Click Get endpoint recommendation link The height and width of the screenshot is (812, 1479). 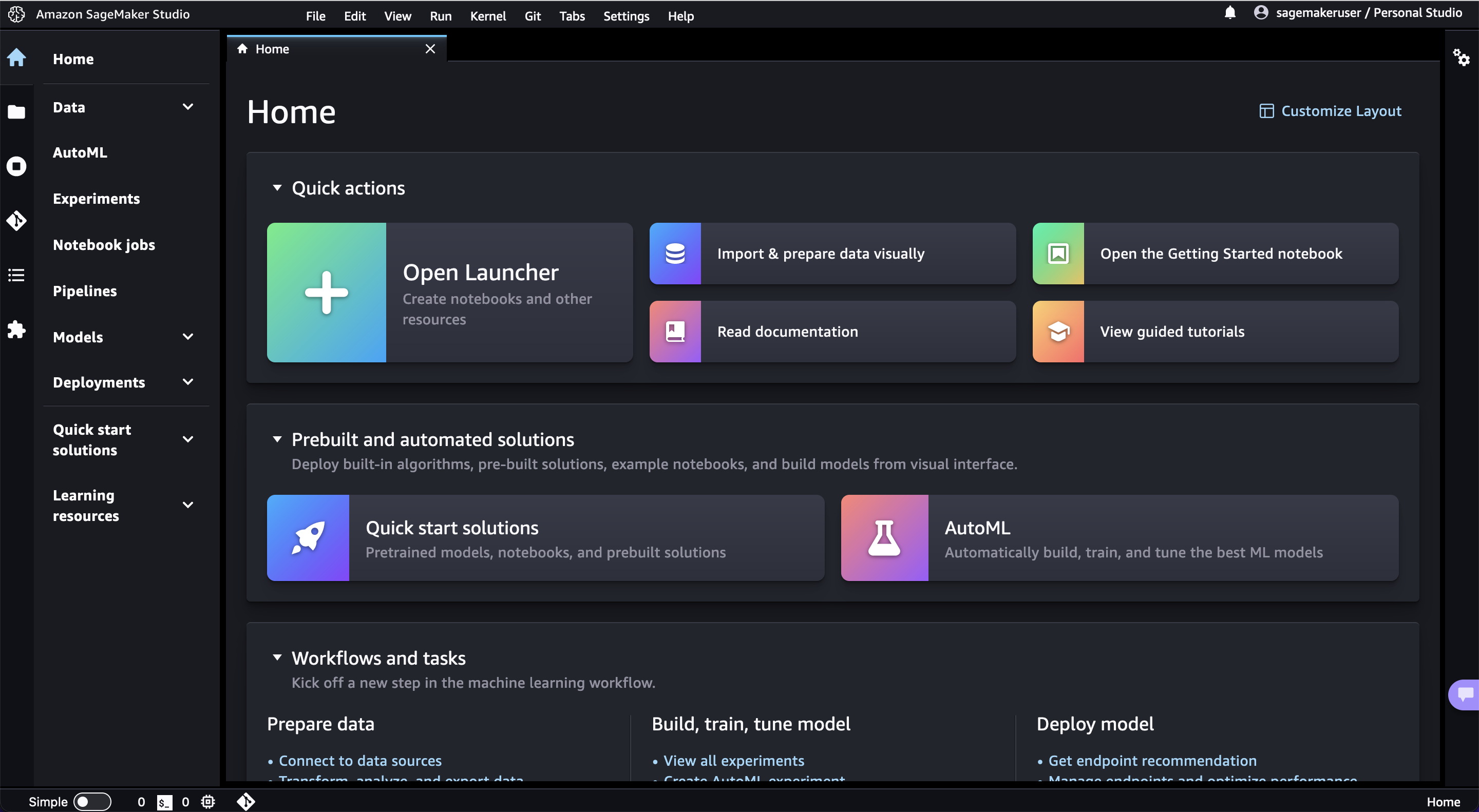coord(1152,760)
